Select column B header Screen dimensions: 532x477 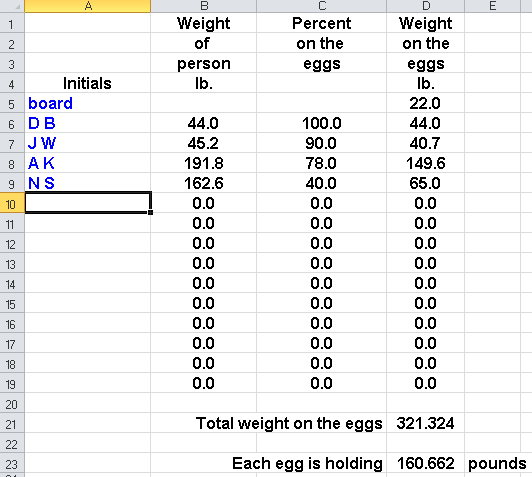pyautogui.click(x=204, y=6)
